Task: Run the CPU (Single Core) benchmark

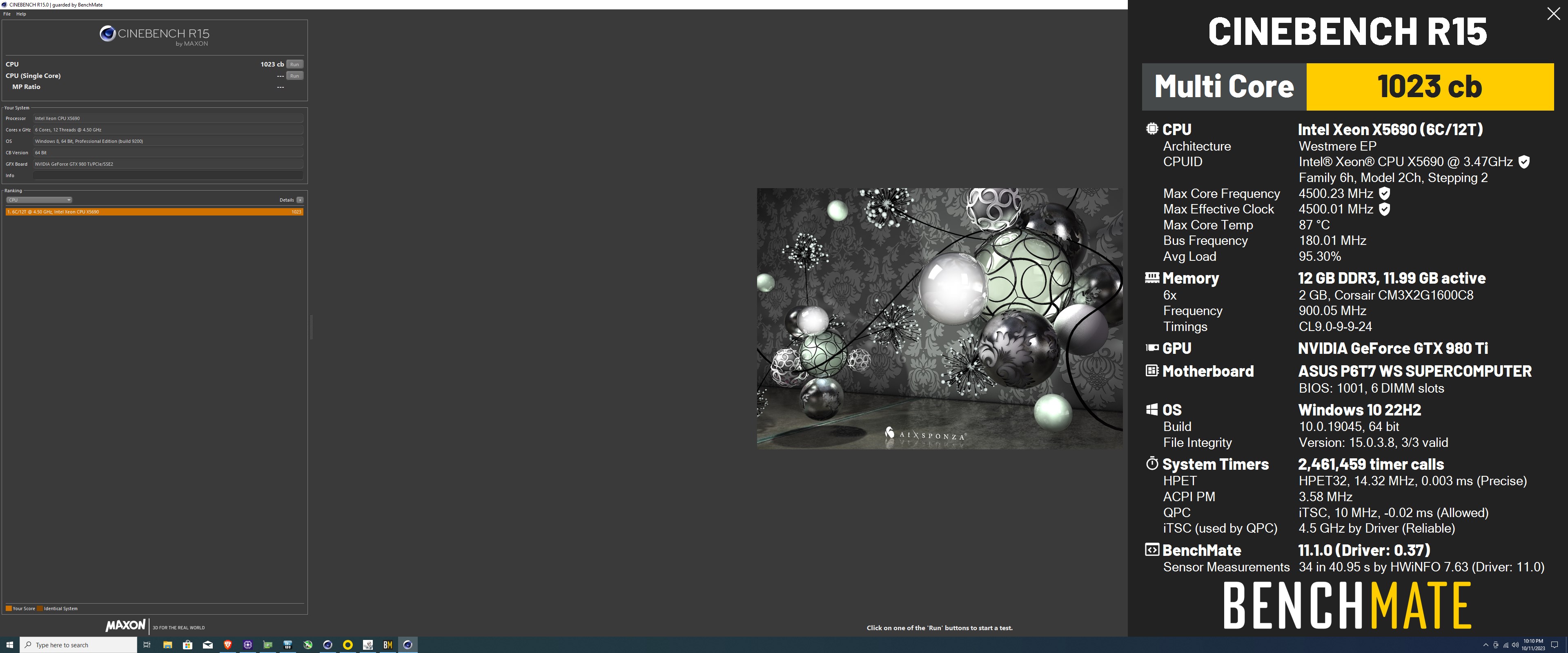Action: click(x=294, y=76)
